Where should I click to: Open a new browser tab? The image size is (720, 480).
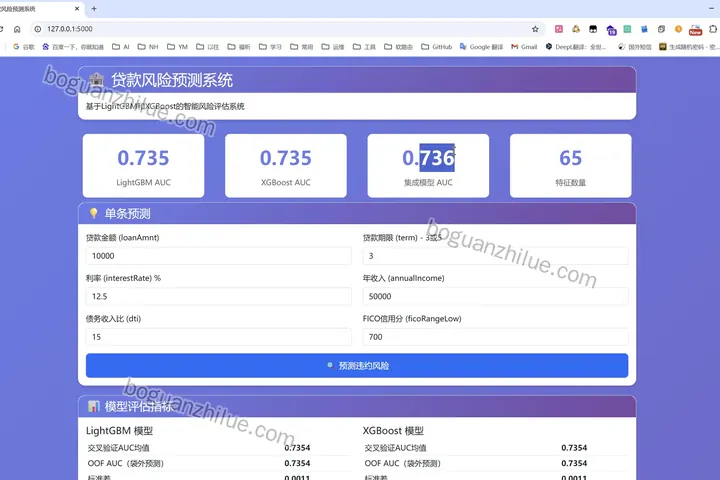(94, 8)
